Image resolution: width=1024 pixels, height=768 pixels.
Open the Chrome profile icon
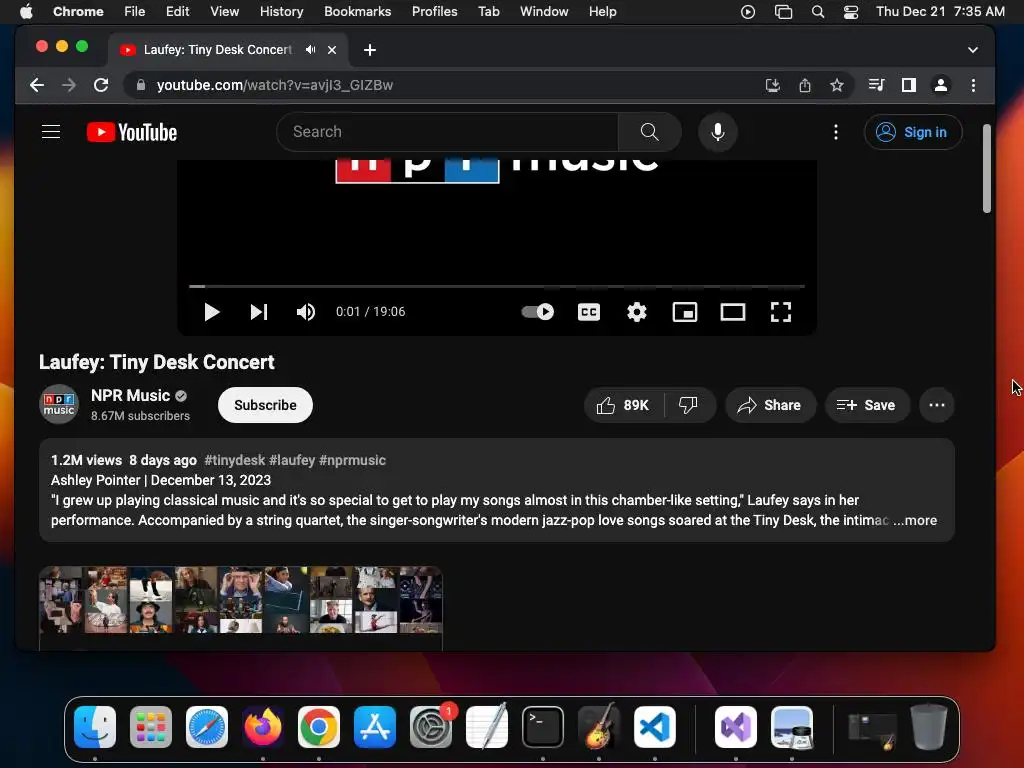(x=940, y=85)
